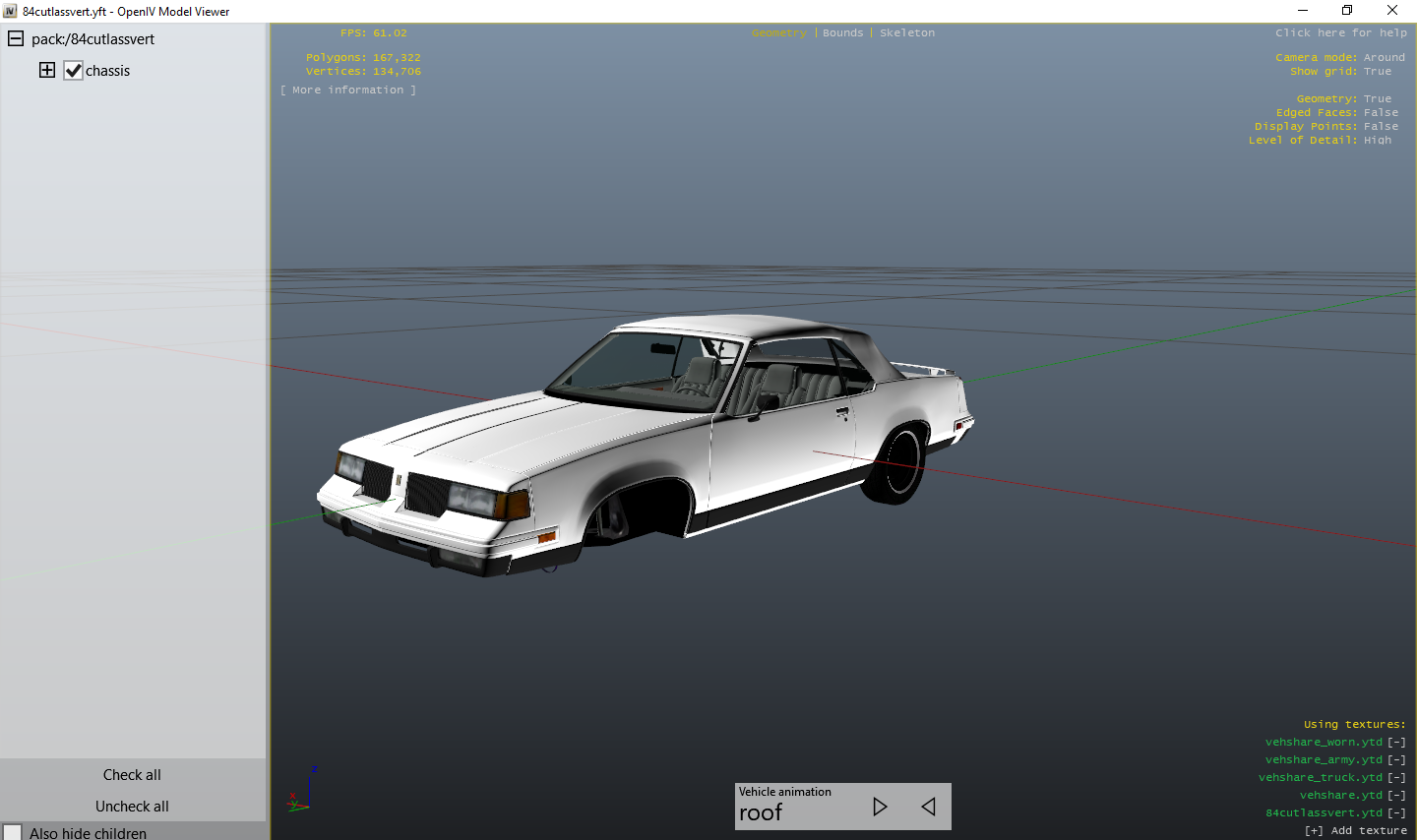Screen dimensions: 1417x840
Task: Click Add texture at bottom right
Action: 1355,831
